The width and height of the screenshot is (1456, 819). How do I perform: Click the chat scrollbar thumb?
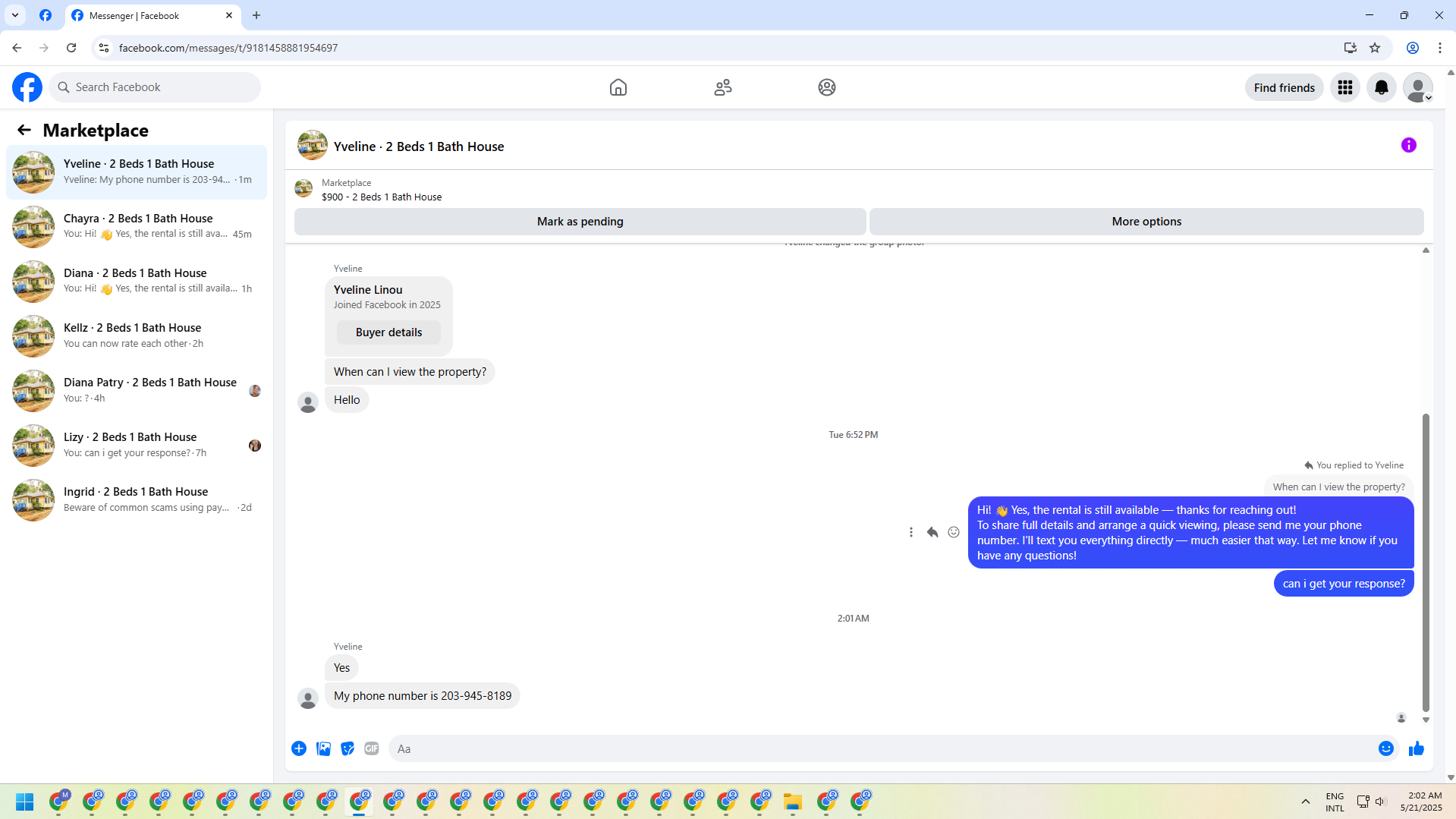click(x=1426, y=562)
